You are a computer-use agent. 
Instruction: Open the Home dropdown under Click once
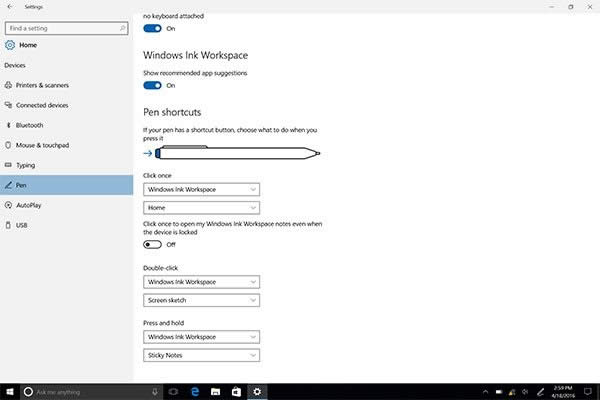[x=202, y=208]
